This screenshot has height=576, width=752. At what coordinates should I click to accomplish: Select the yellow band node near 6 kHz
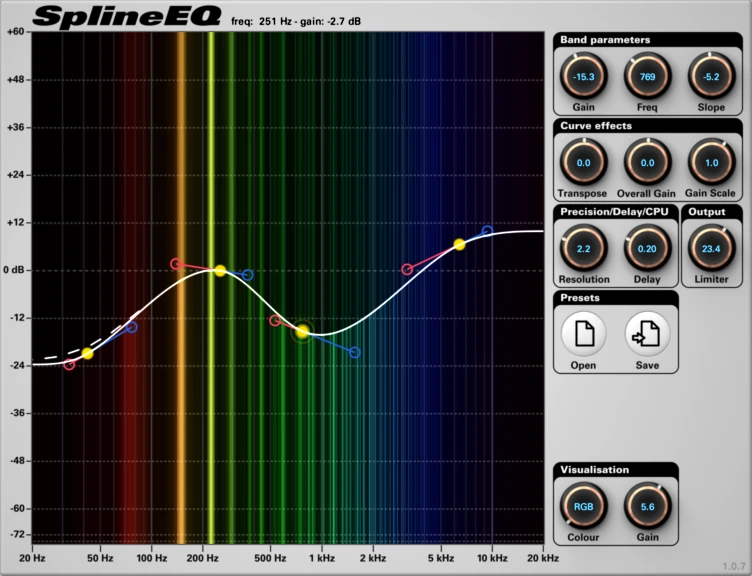tap(459, 245)
